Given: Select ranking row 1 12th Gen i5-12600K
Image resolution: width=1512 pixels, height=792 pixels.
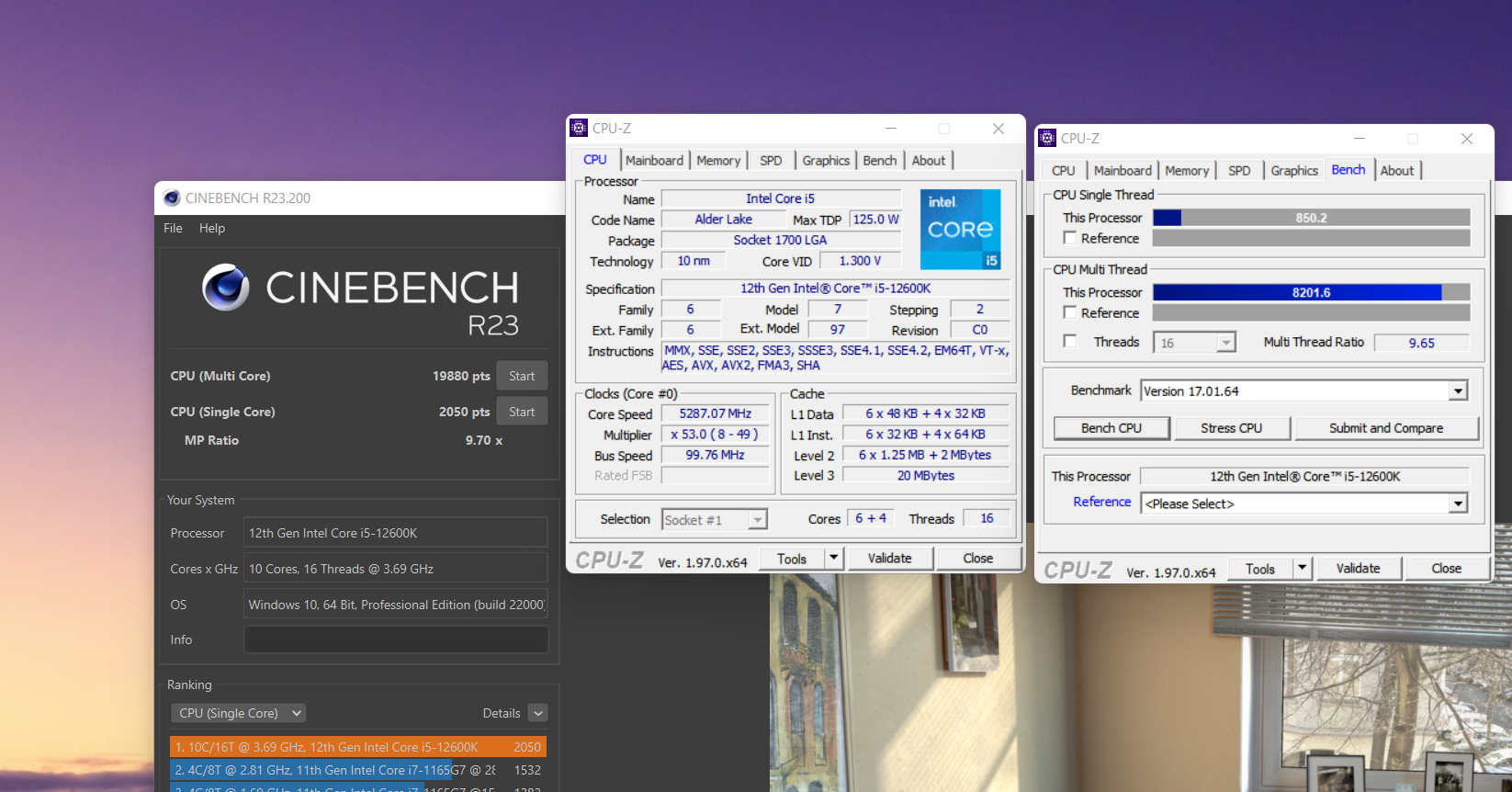Looking at the screenshot, I should coord(358,747).
